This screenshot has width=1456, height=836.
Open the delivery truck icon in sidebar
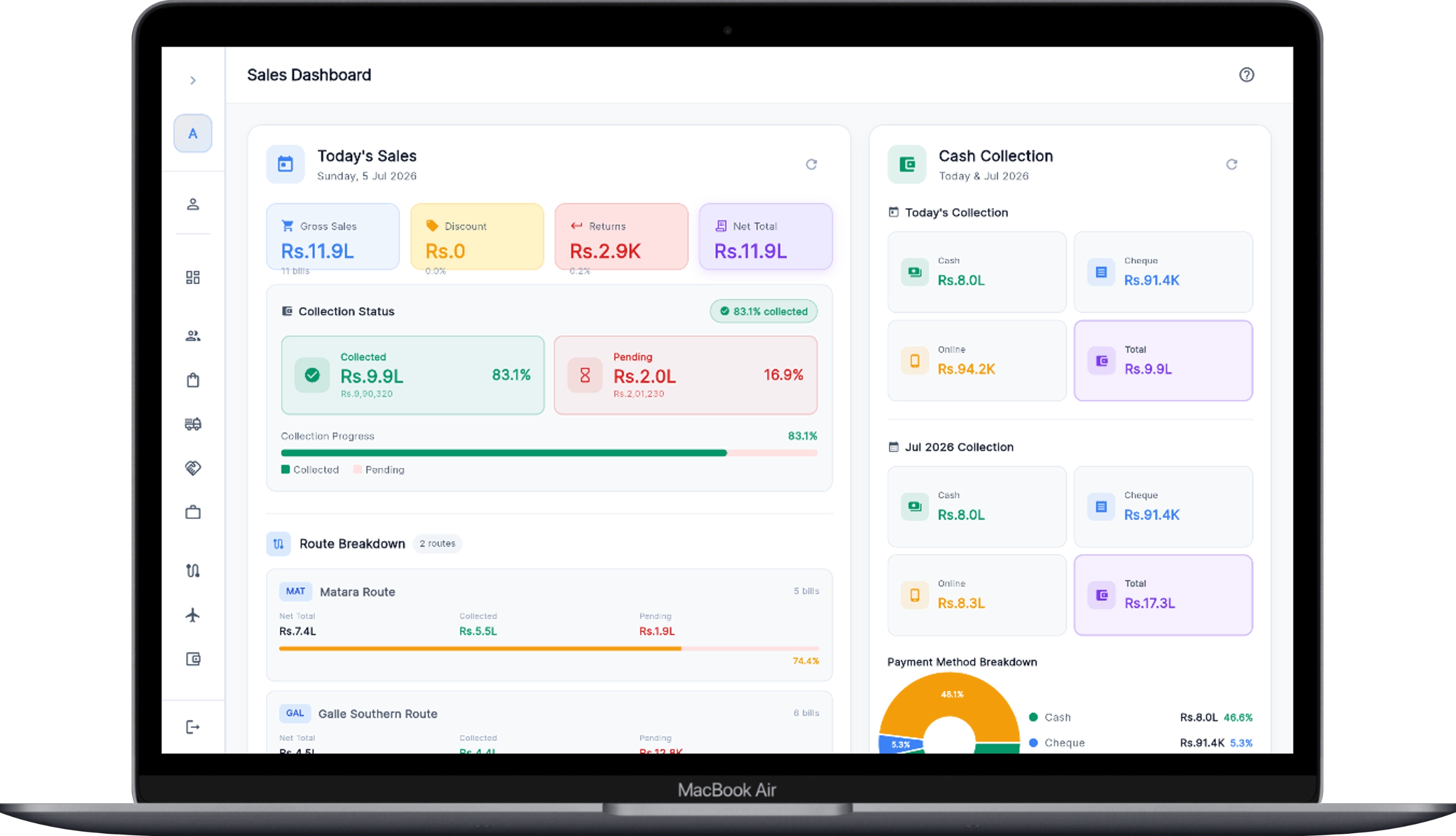[x=193, y=424]
